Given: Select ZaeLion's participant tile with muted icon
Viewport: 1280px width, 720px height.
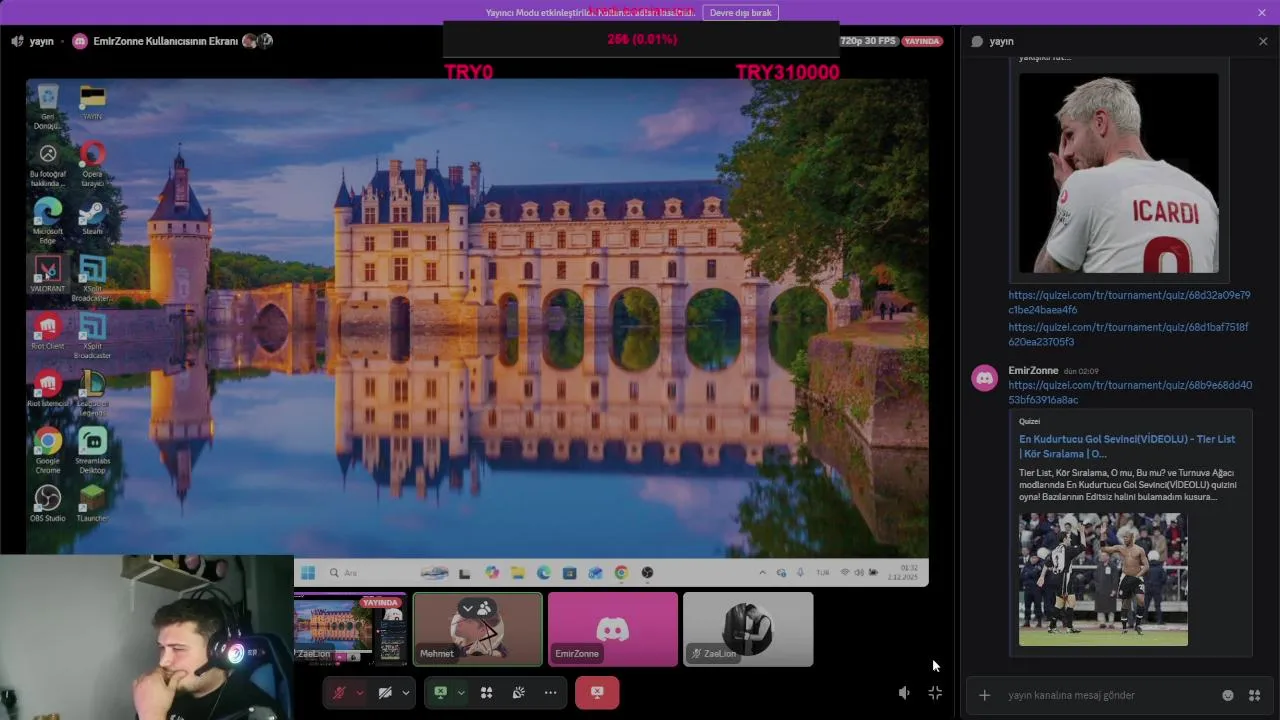Looking at the screenshot, I should click(x=748, y=629).
